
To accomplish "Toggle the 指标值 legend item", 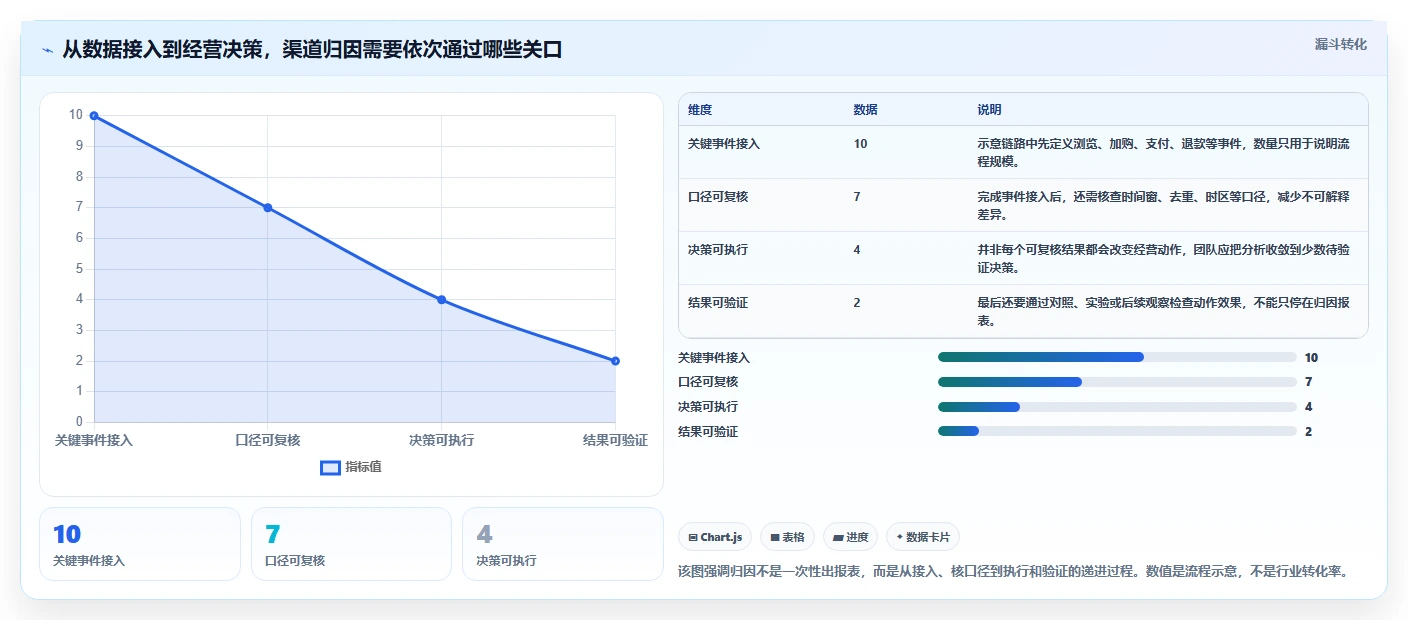I will (351, 467).
